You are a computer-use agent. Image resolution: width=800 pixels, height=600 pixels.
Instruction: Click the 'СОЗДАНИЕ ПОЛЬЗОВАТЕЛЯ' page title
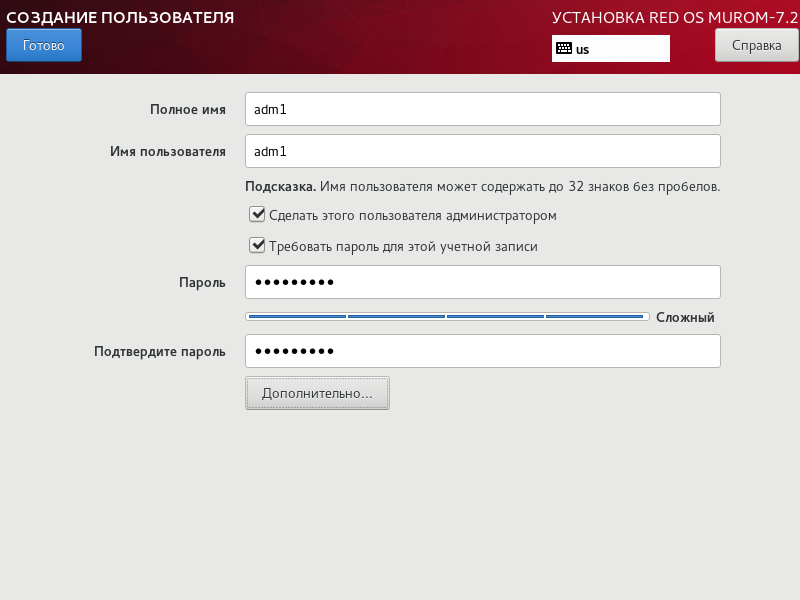coord(120,17)
